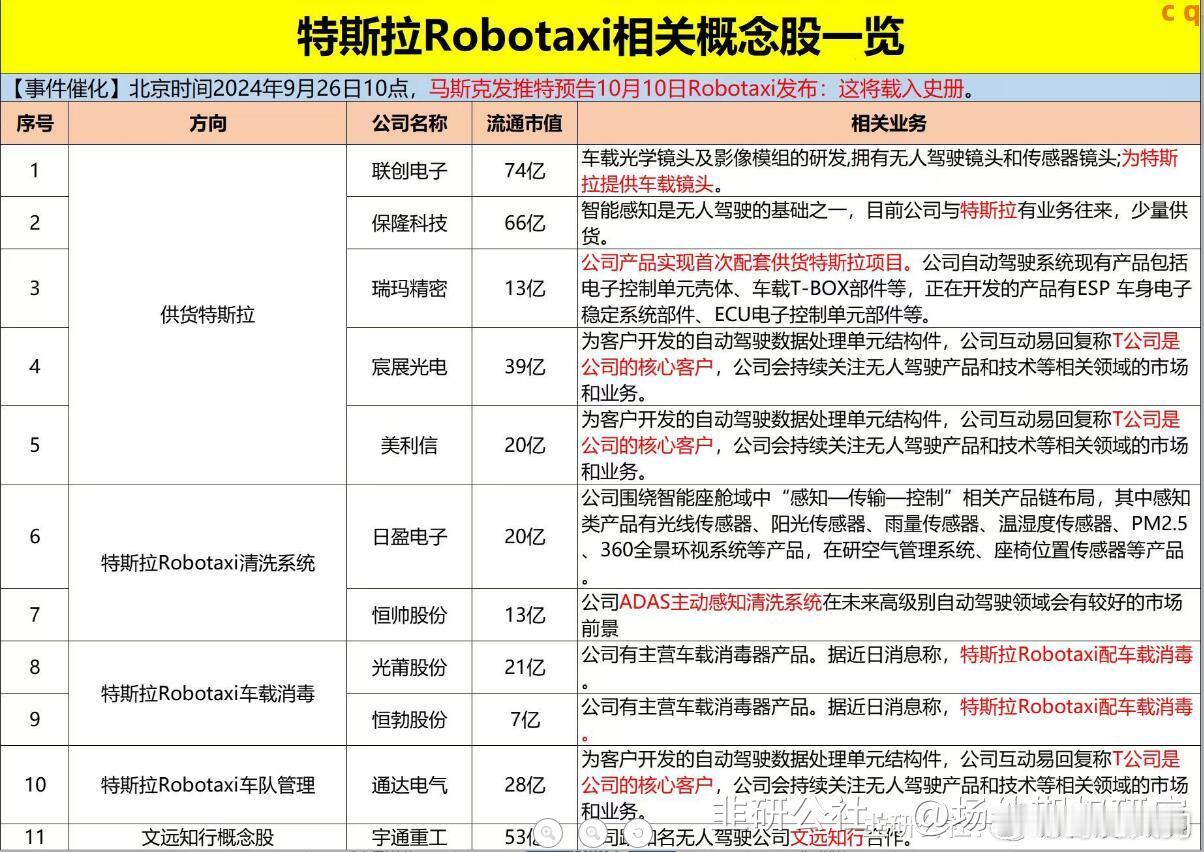Click the 特斯拉Robotaxi车载消毒 direction cell
Screen dimensions: 1204x852
click(x=207, y=693)
